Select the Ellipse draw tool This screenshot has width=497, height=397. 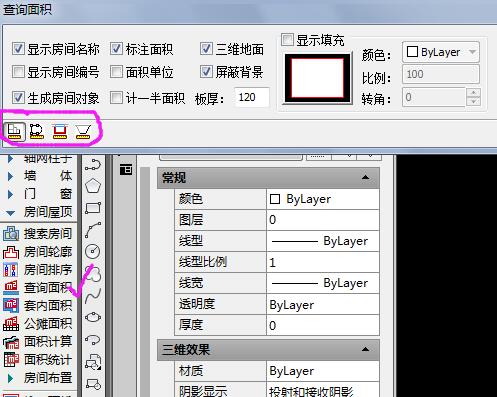coord(93,317)
